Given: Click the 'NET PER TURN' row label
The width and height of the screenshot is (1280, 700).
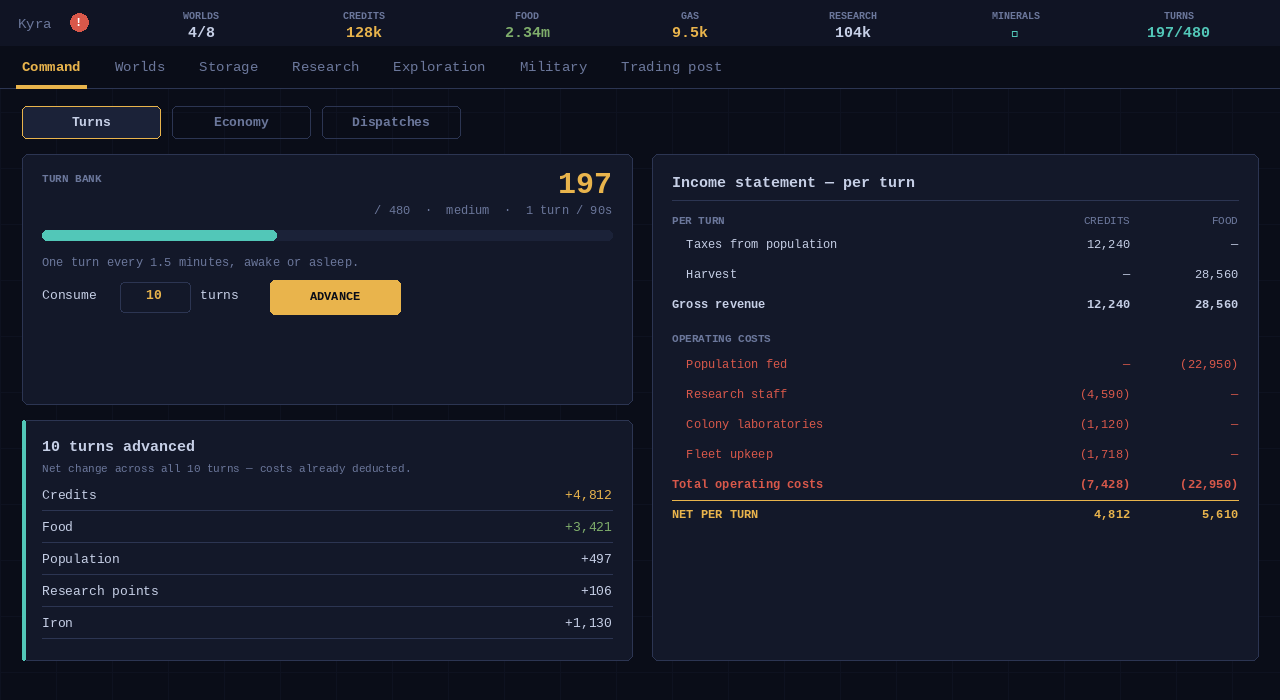Looking at the screenshot, I should tap(715, 515).
